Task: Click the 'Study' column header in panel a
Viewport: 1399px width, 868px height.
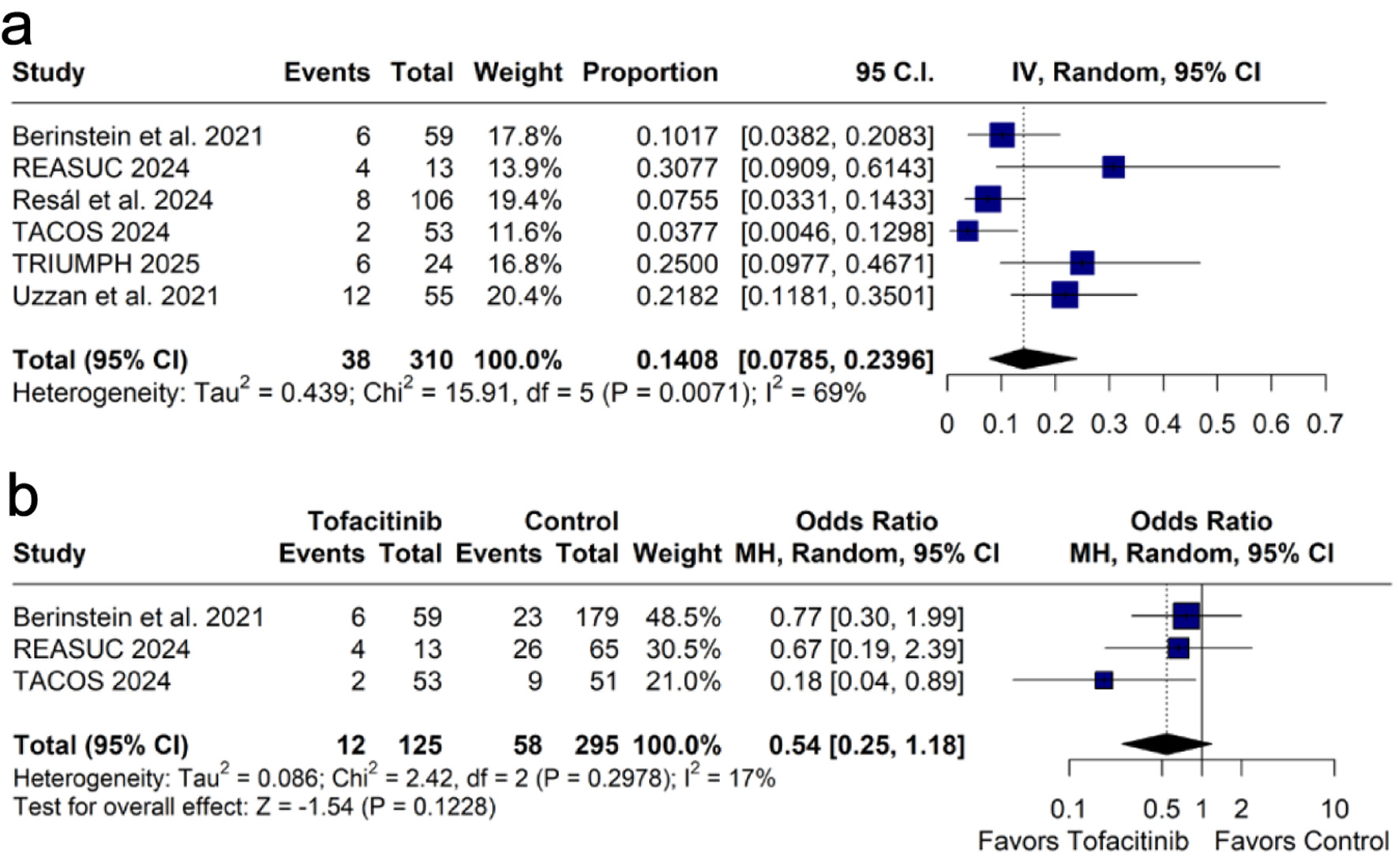Action: tap(48, 72)
